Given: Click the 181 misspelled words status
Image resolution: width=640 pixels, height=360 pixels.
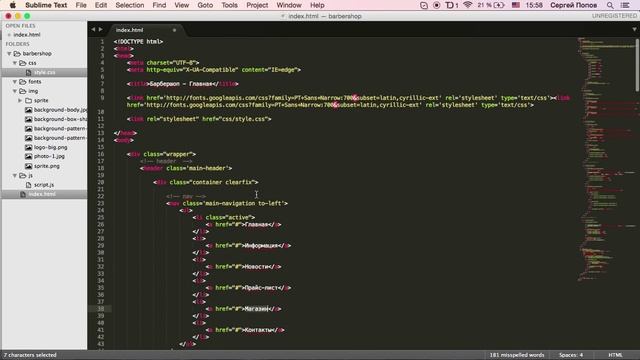Looking at the screenshot, I should pyautogui.click(x=517, y=355).
